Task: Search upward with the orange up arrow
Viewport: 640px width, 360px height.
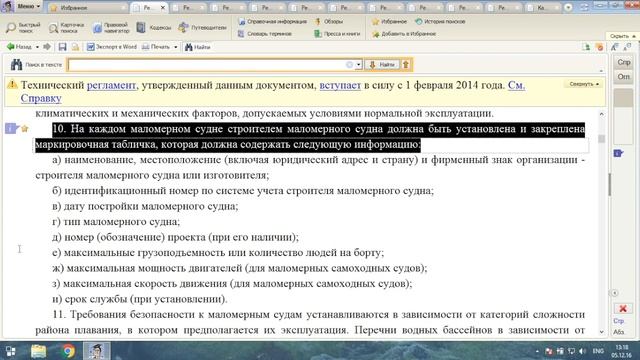Action: (406, 64)
